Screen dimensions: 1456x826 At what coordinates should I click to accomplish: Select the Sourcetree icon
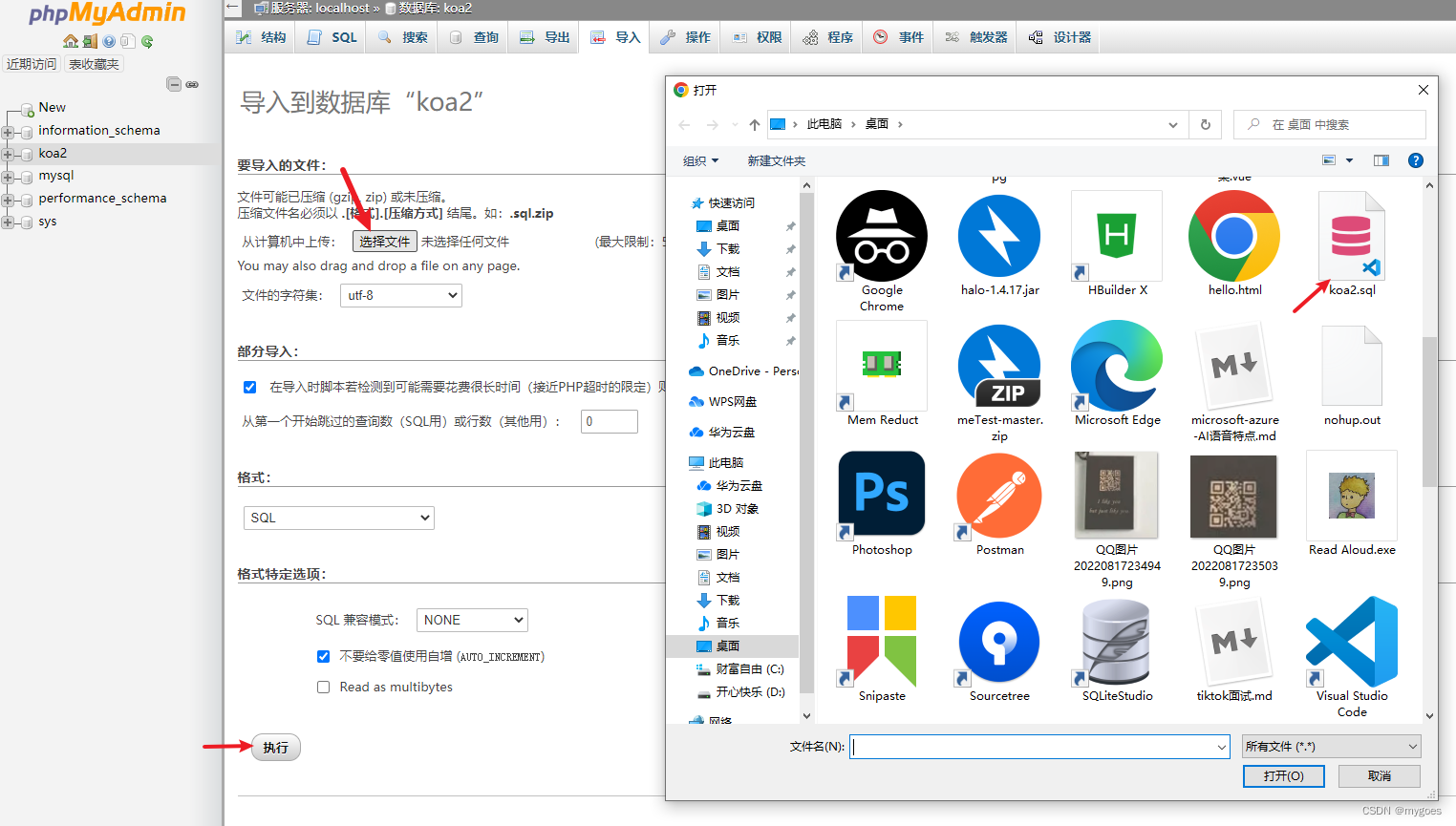[998, 643]
